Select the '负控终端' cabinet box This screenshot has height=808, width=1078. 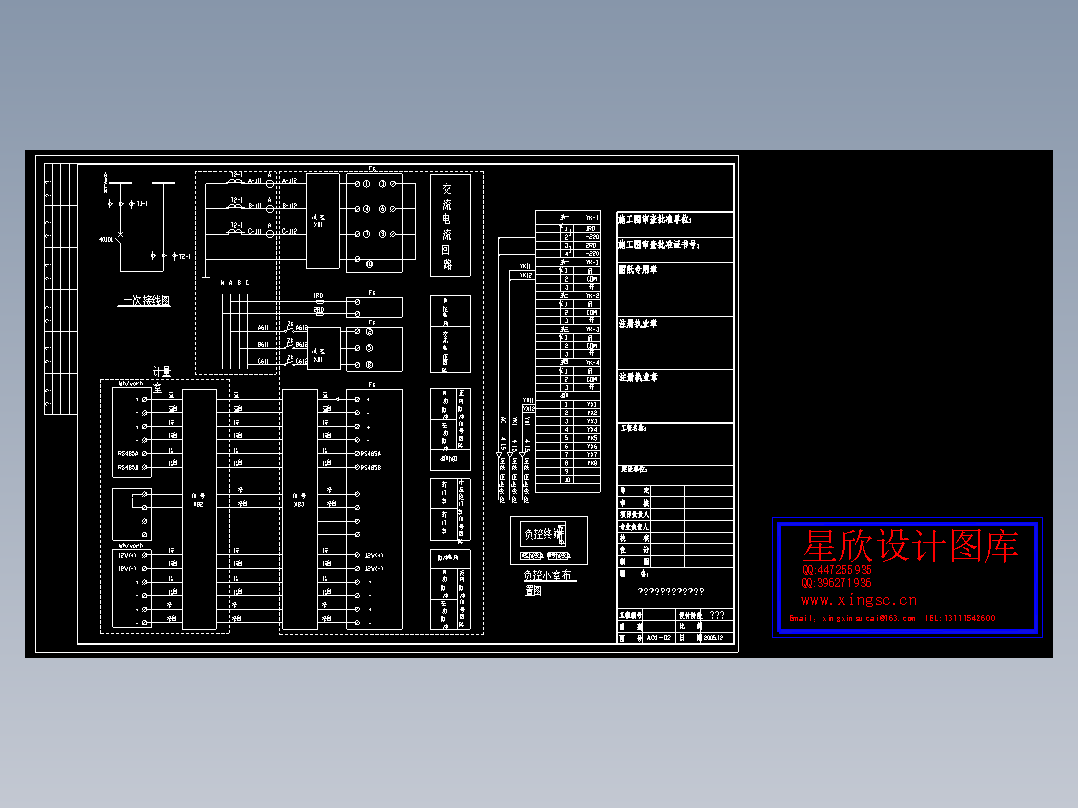click(543, 534)
